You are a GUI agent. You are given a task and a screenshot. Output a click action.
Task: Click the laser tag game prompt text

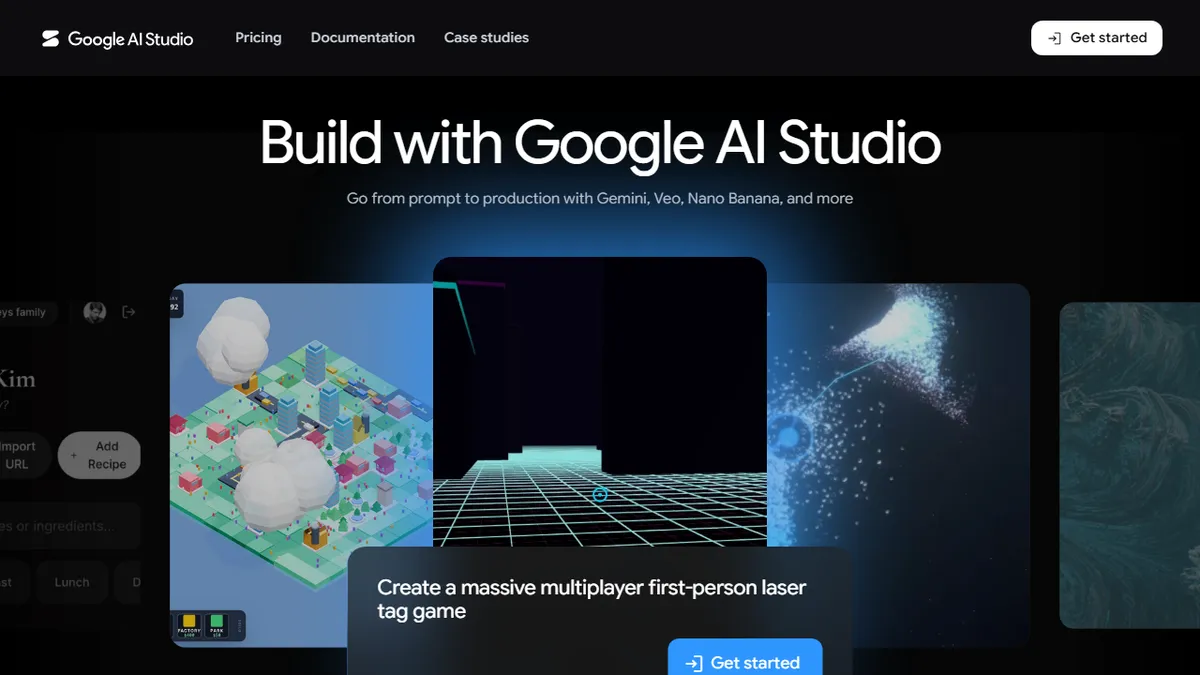(x=592, y=599)
